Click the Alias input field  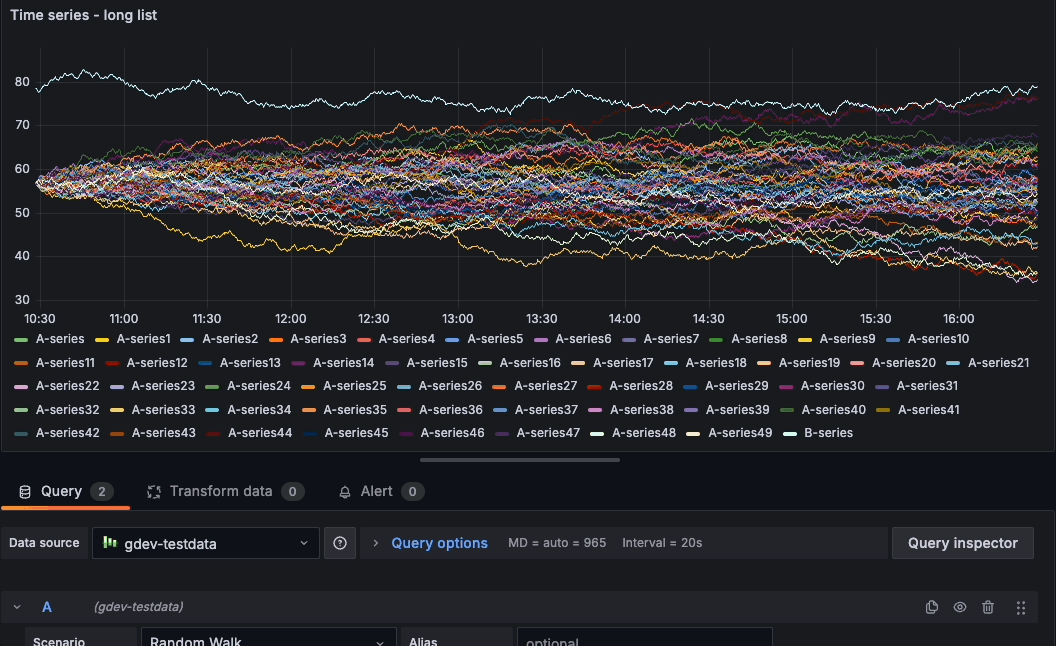coord(643,640)
